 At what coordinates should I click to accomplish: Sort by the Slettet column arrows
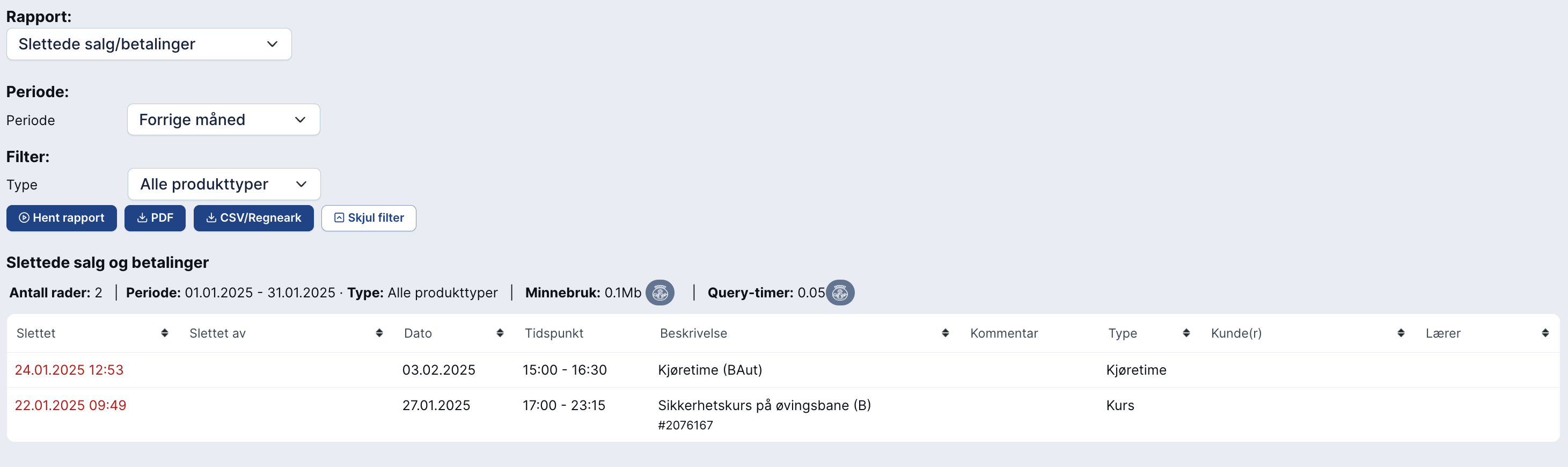click(164, 333)
